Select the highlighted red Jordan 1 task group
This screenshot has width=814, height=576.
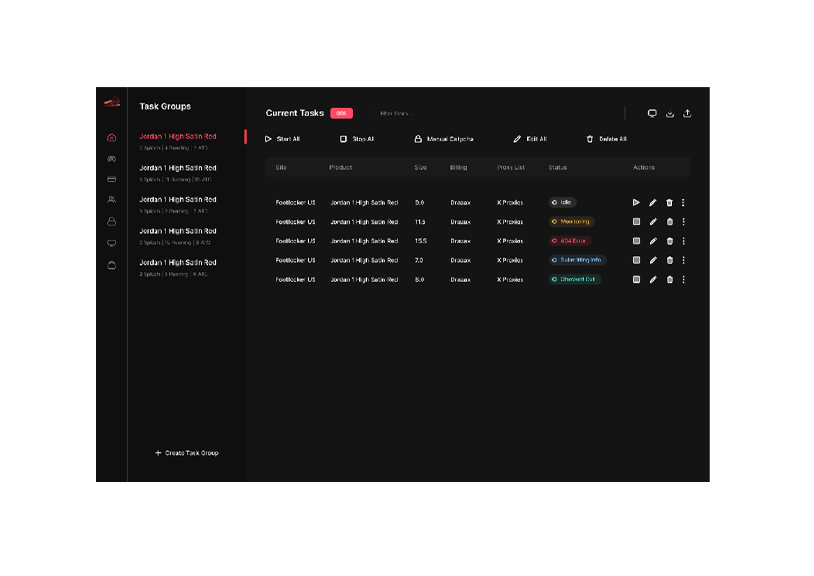click(178, 137)
